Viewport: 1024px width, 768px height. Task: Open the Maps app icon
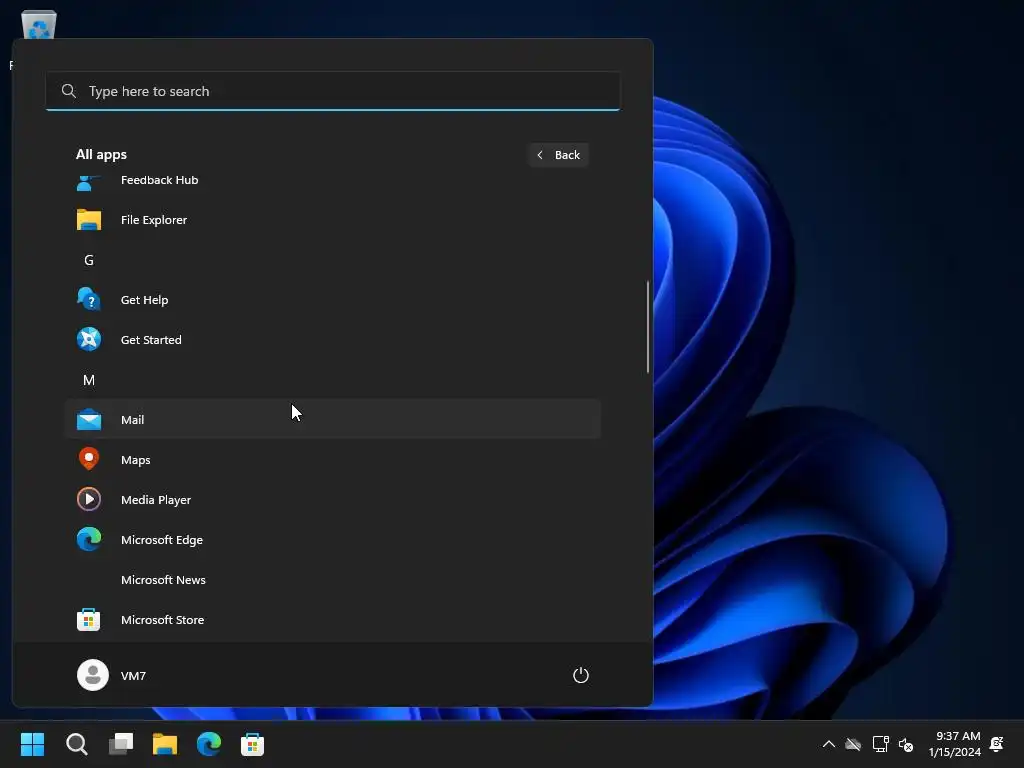88,459
